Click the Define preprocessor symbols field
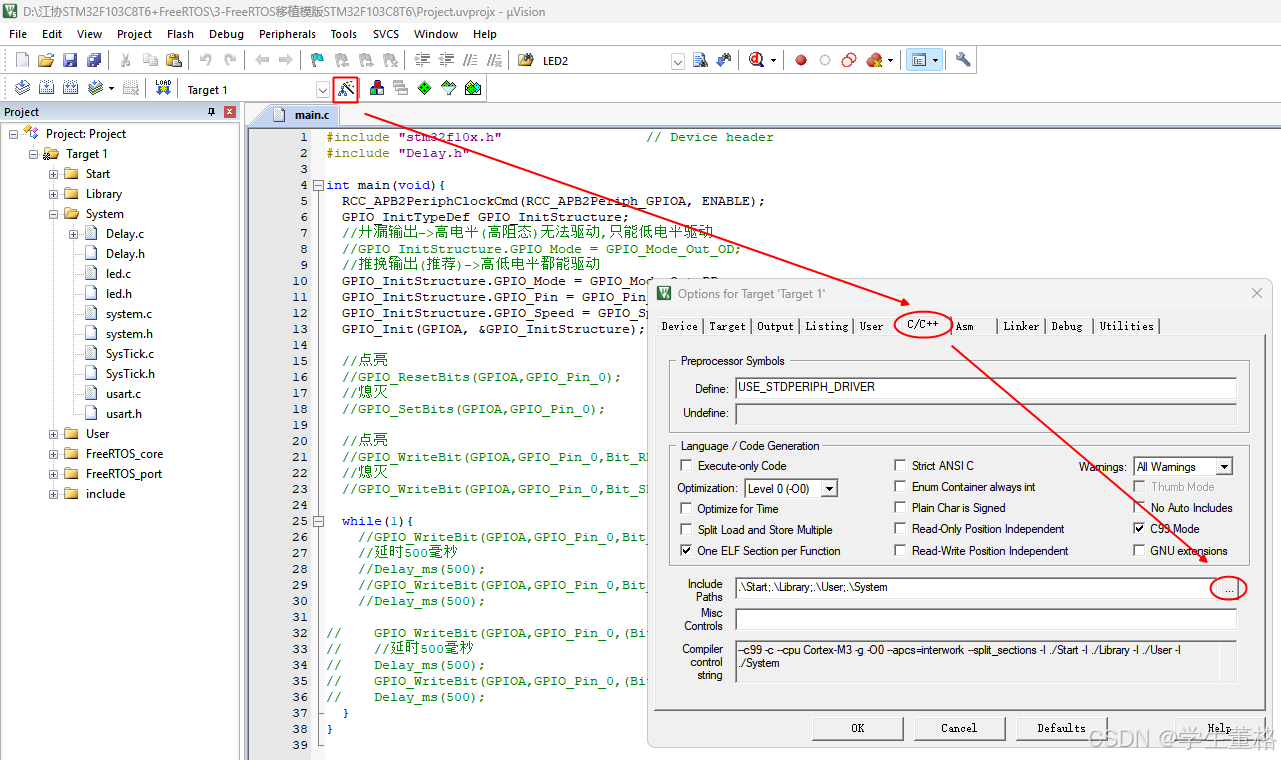1281x760 pixels. pyautogui.click(x=985, y=387)
